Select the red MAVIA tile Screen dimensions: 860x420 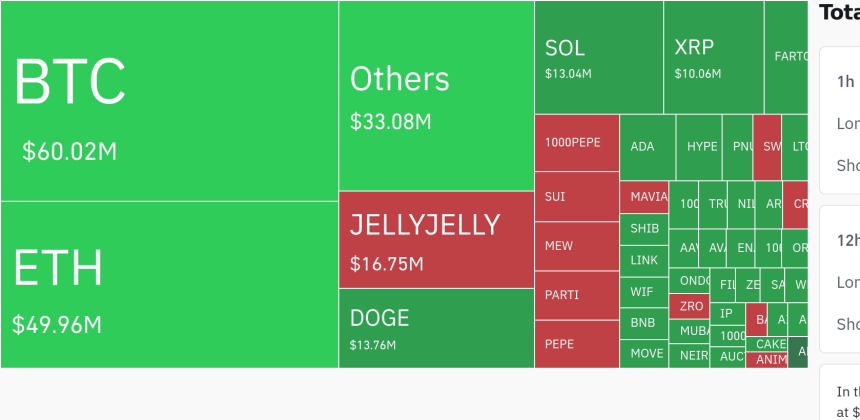tap(644, 197)
